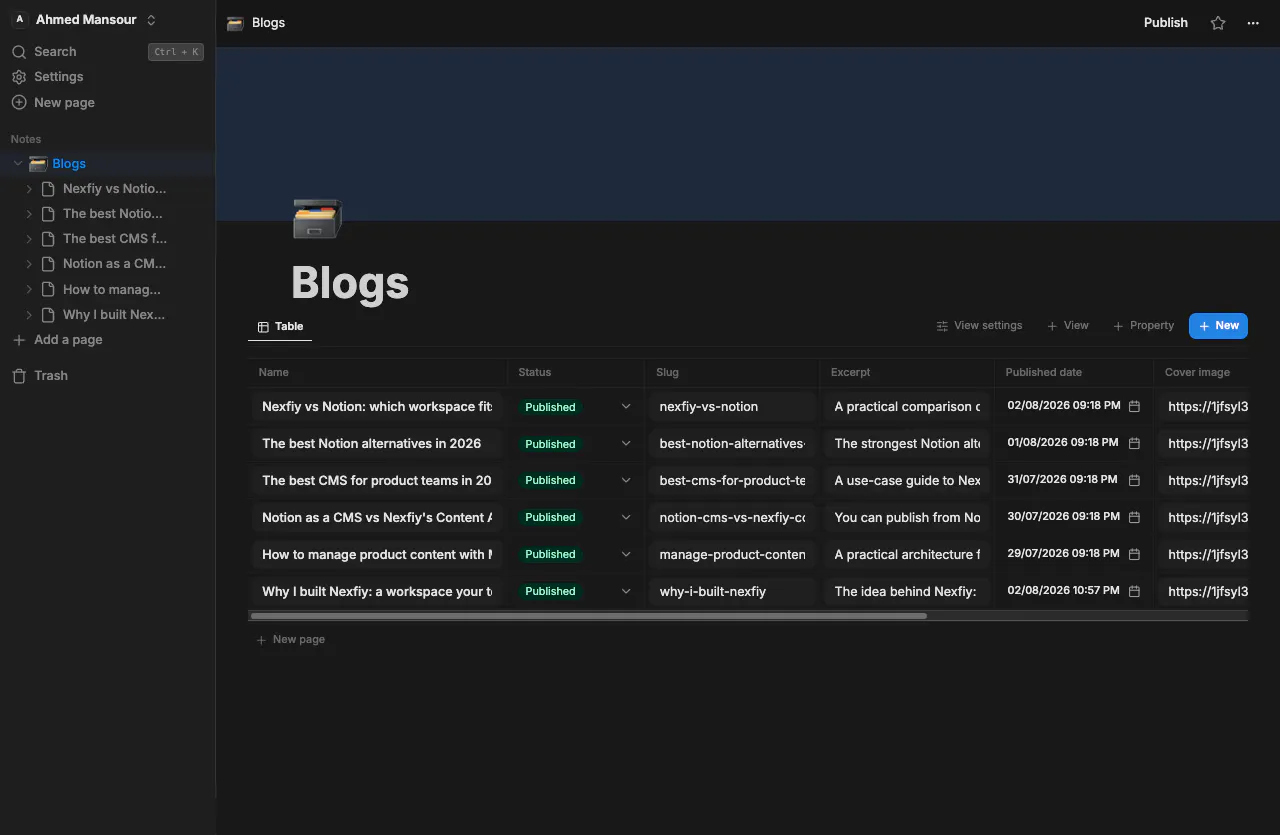1280x835 pixels.
Task: Click the page icon for Nexfiy vs Notio...
Action: (x=47, y=189)
